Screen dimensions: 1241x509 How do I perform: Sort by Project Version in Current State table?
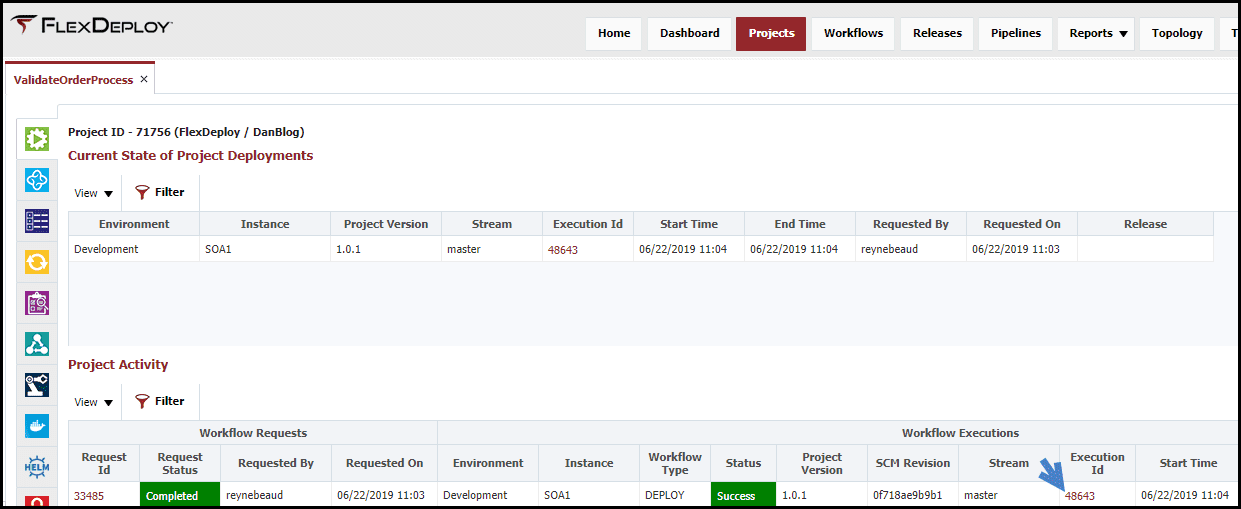pyautogui.click(x=385, y=224)
